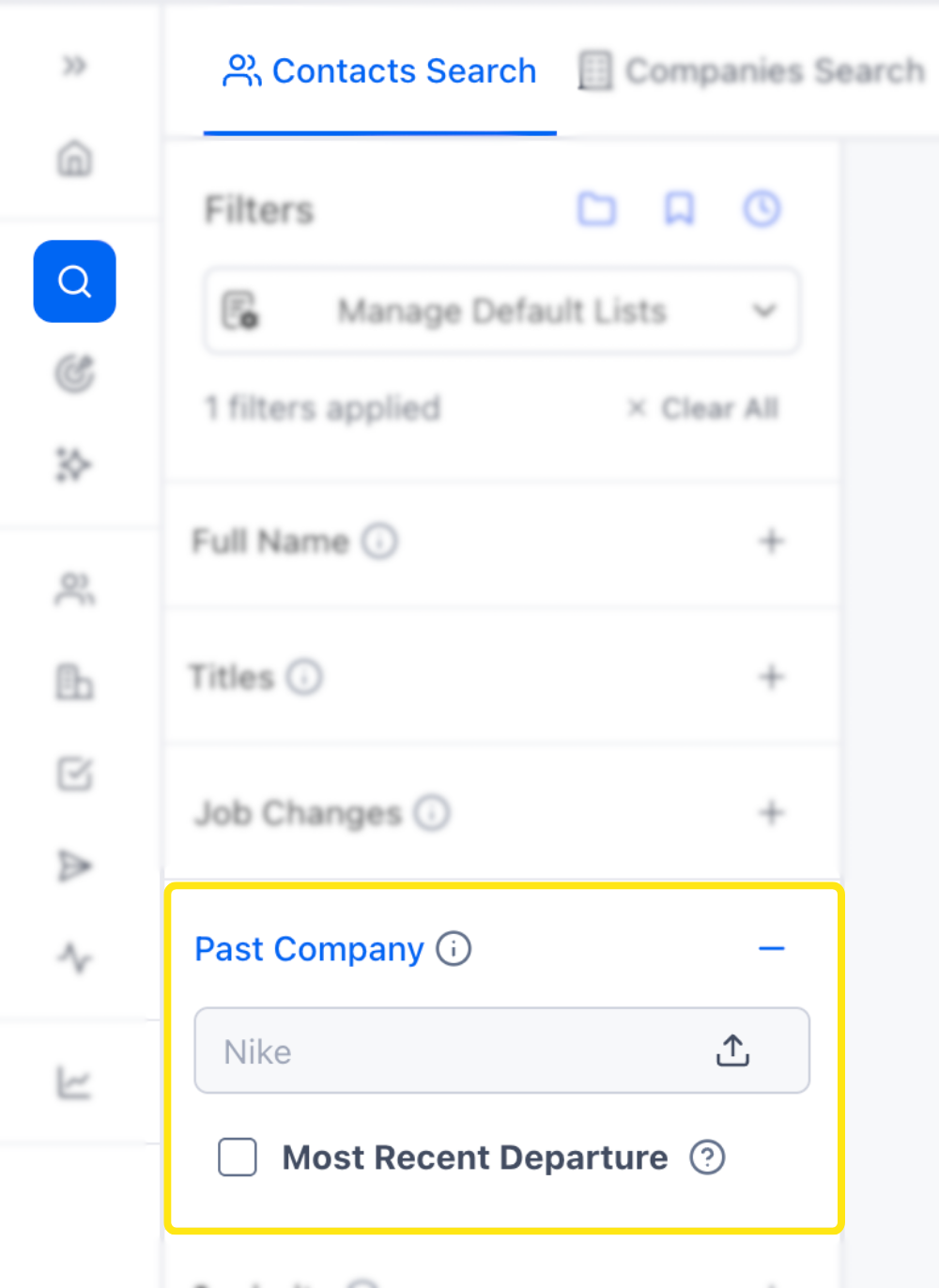The height and width of the screenshot is (1288, 939).
Task: Open the contacts/people icon in the sidebar
Action: [74, 590]
